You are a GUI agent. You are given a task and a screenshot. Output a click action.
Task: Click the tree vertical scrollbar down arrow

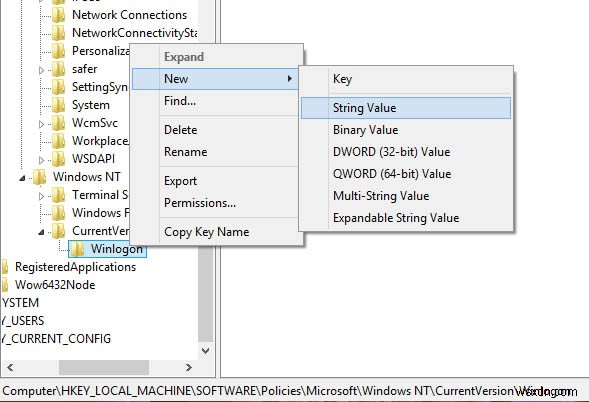click(x=205, y=351)
